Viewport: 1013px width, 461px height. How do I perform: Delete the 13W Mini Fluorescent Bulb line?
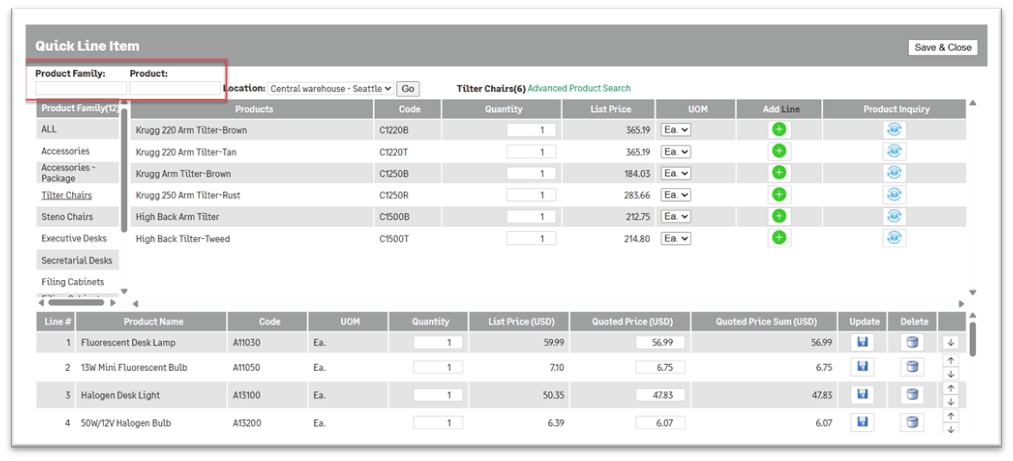point(912,367)
